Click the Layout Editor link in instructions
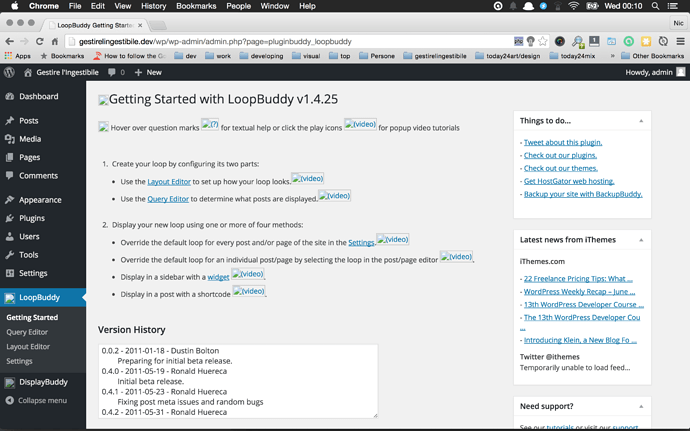The image size is (690, 431). tap(169, 182)
